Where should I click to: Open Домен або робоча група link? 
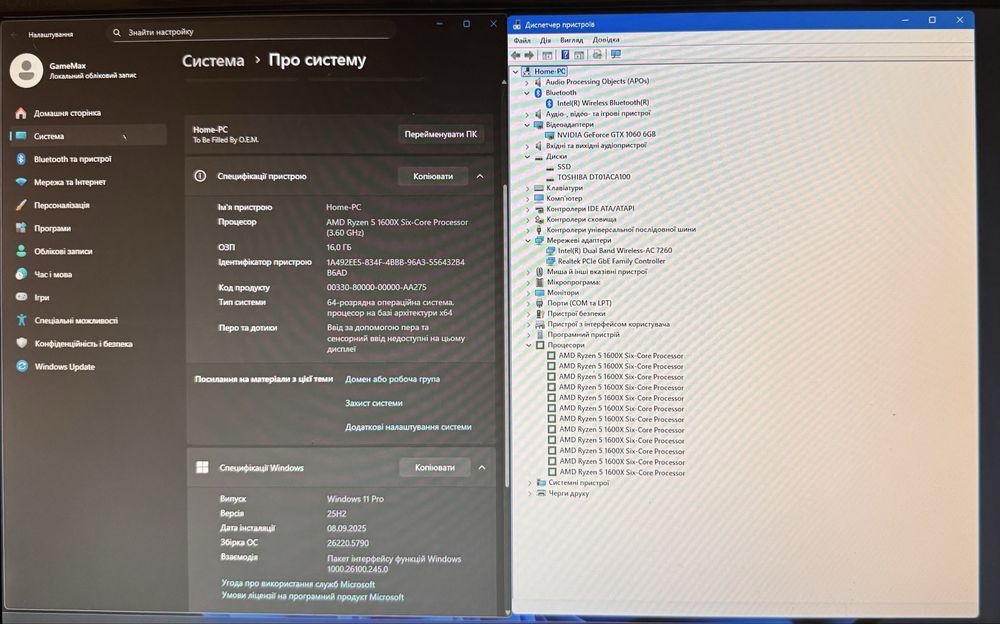[x=392, y=379]
